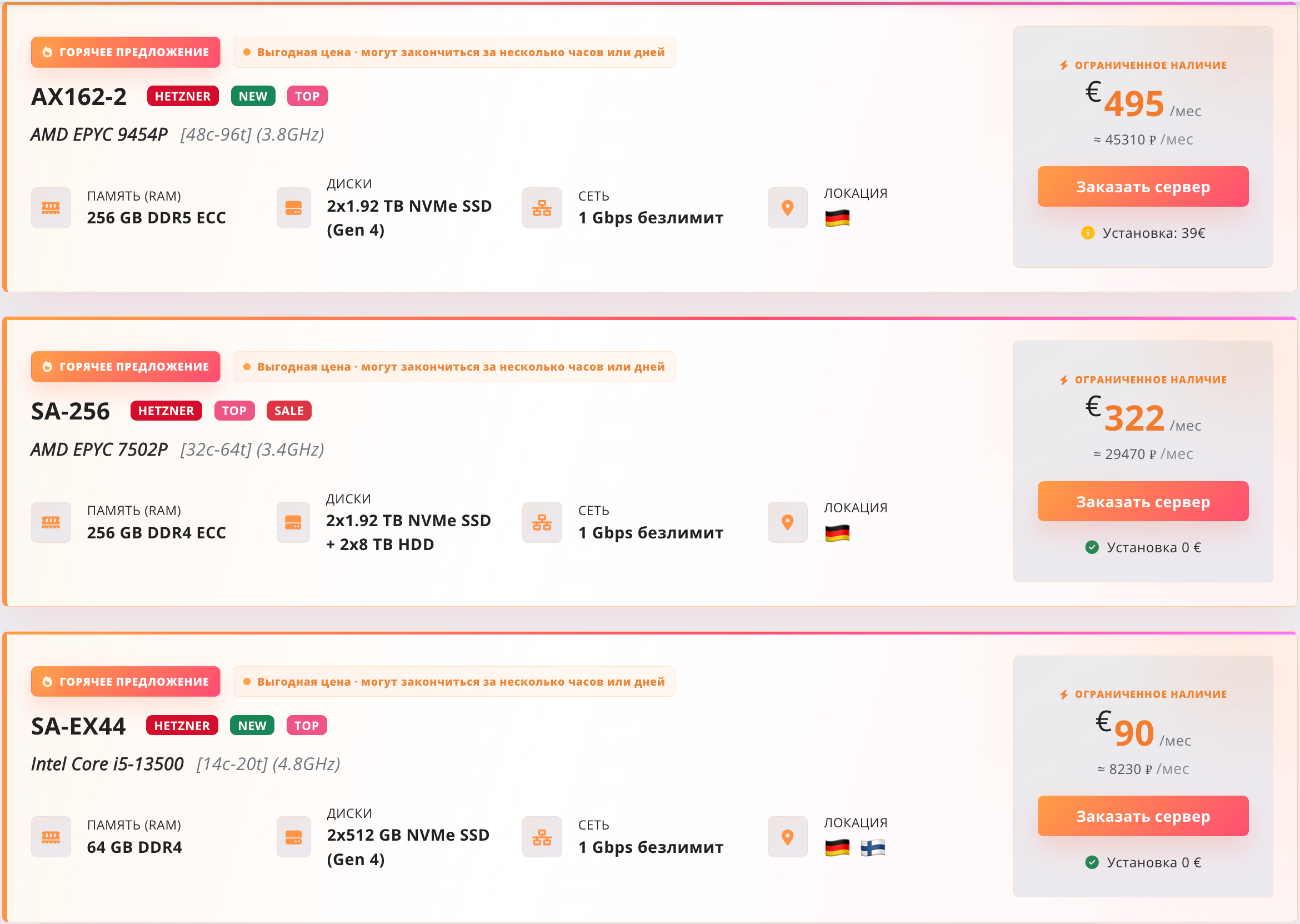This screenshot has width=1300, height=924.
Task: Click the disk storage icon for AX162-2
Action: pyautogui.click(x=293, y=208)
